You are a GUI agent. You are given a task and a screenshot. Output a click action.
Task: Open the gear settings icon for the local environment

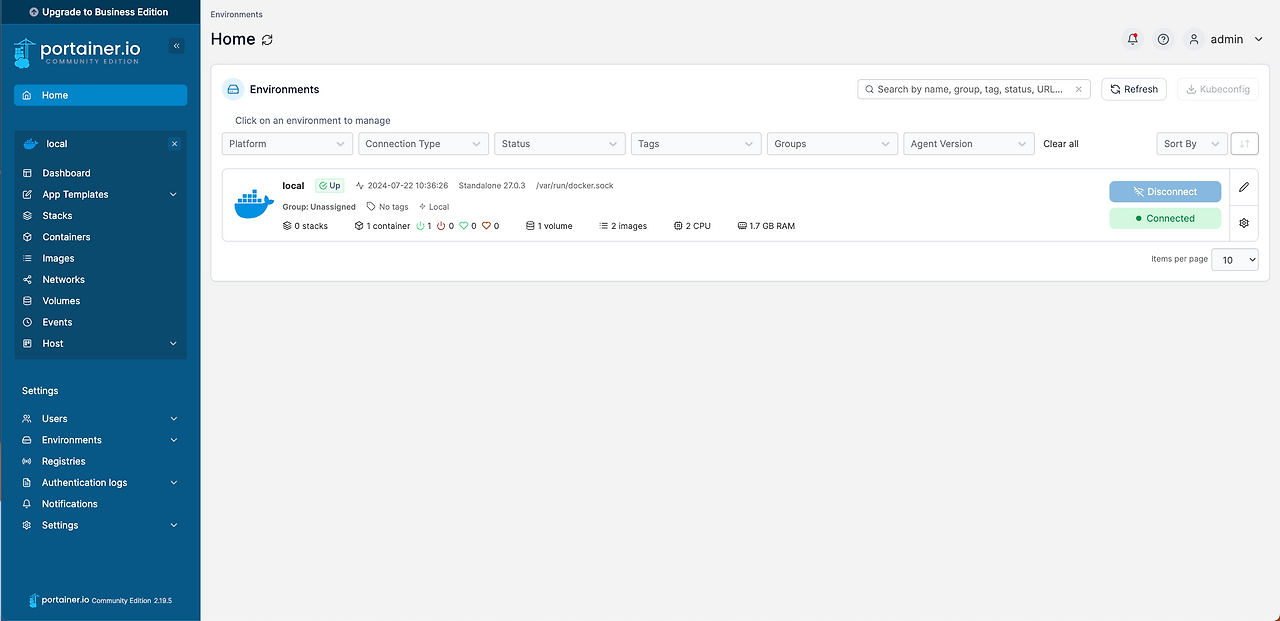coord(1244,223)
